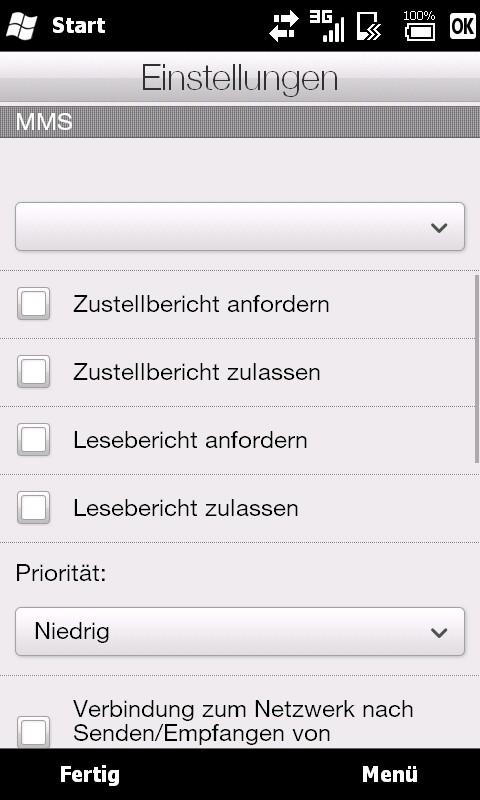Tap the Fertig softkey
The height and width of the screenshot is (800, 480).
[x=90, y=775]
